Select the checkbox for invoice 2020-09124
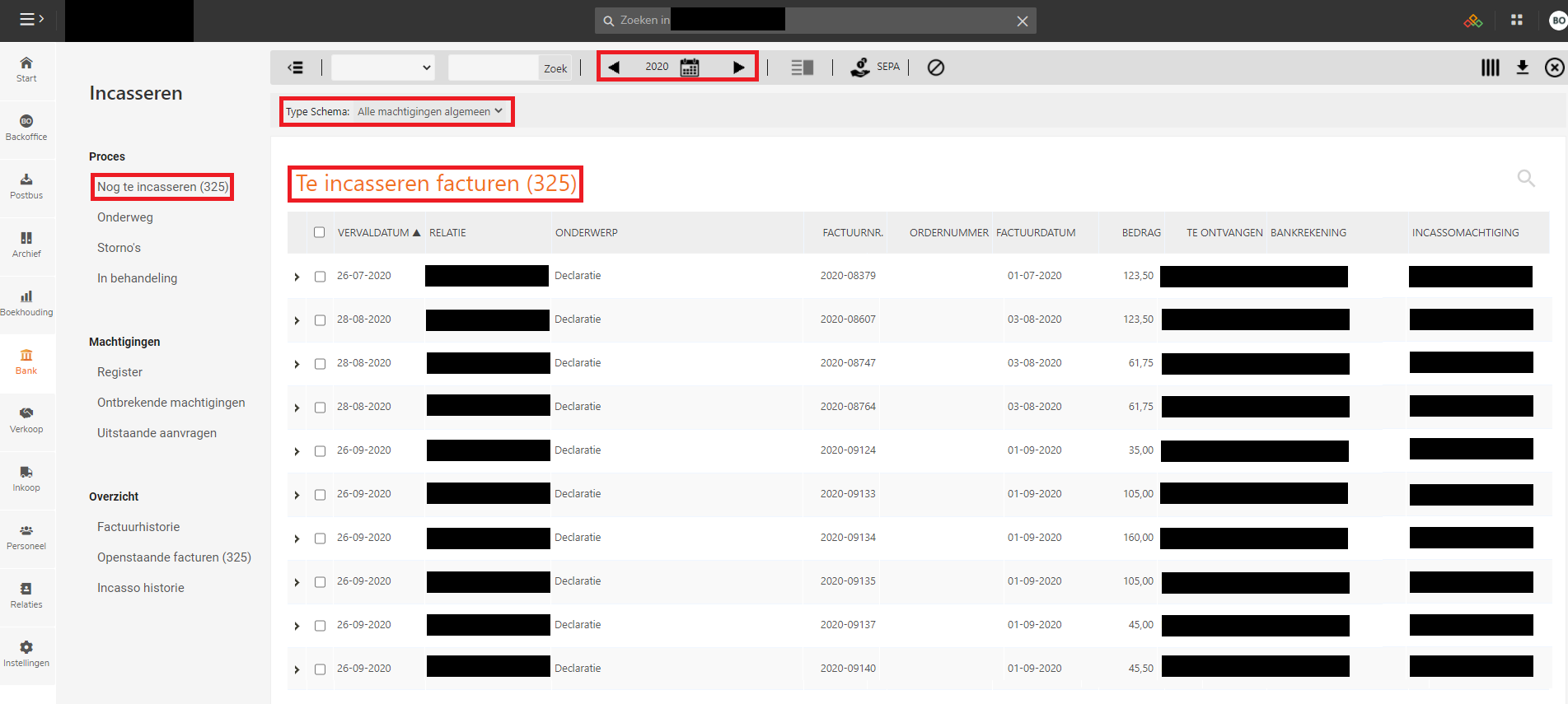Screen dimensions: 1568x704 click(x=320, y=451)
